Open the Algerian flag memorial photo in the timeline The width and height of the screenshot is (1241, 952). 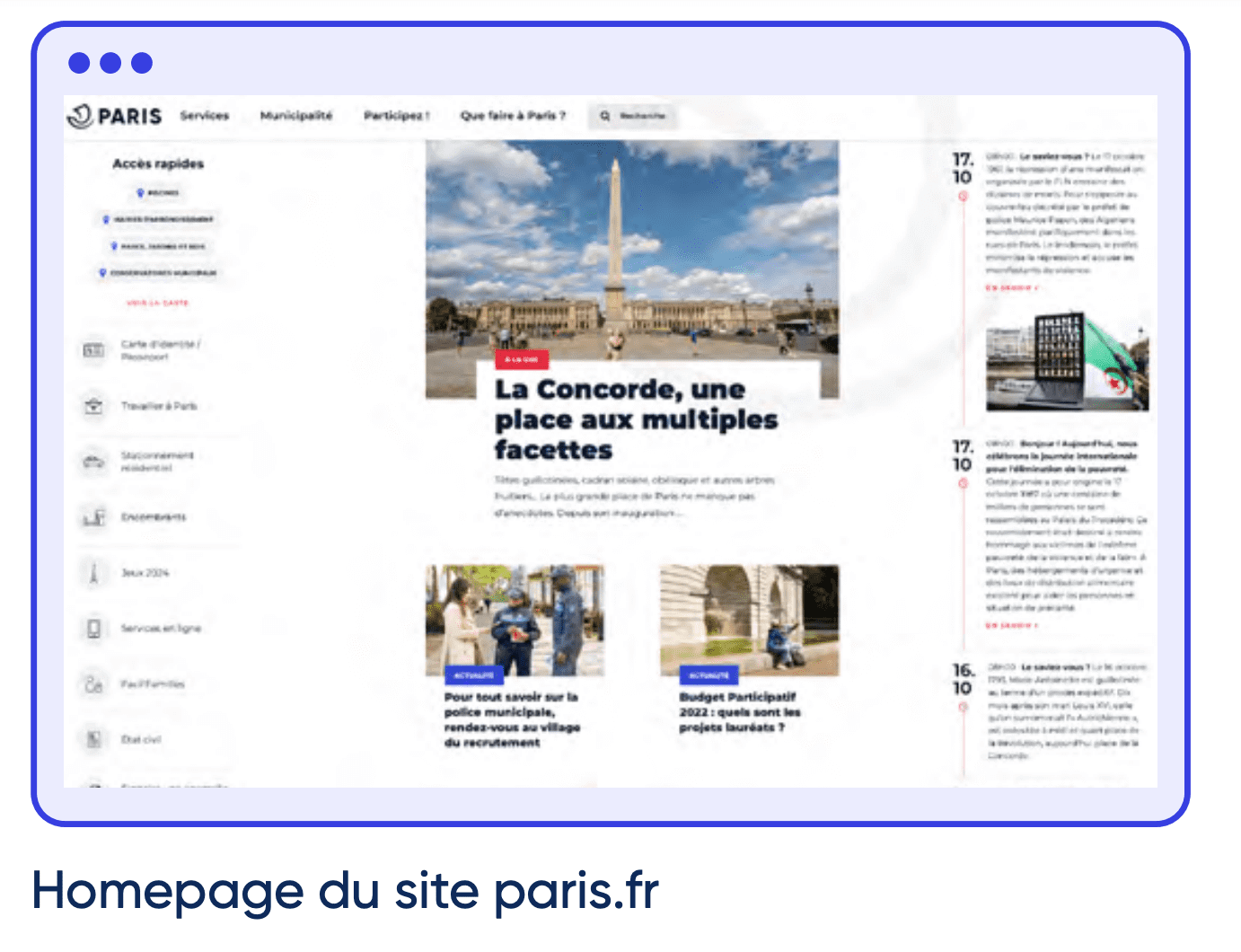tap(1067, 361)
